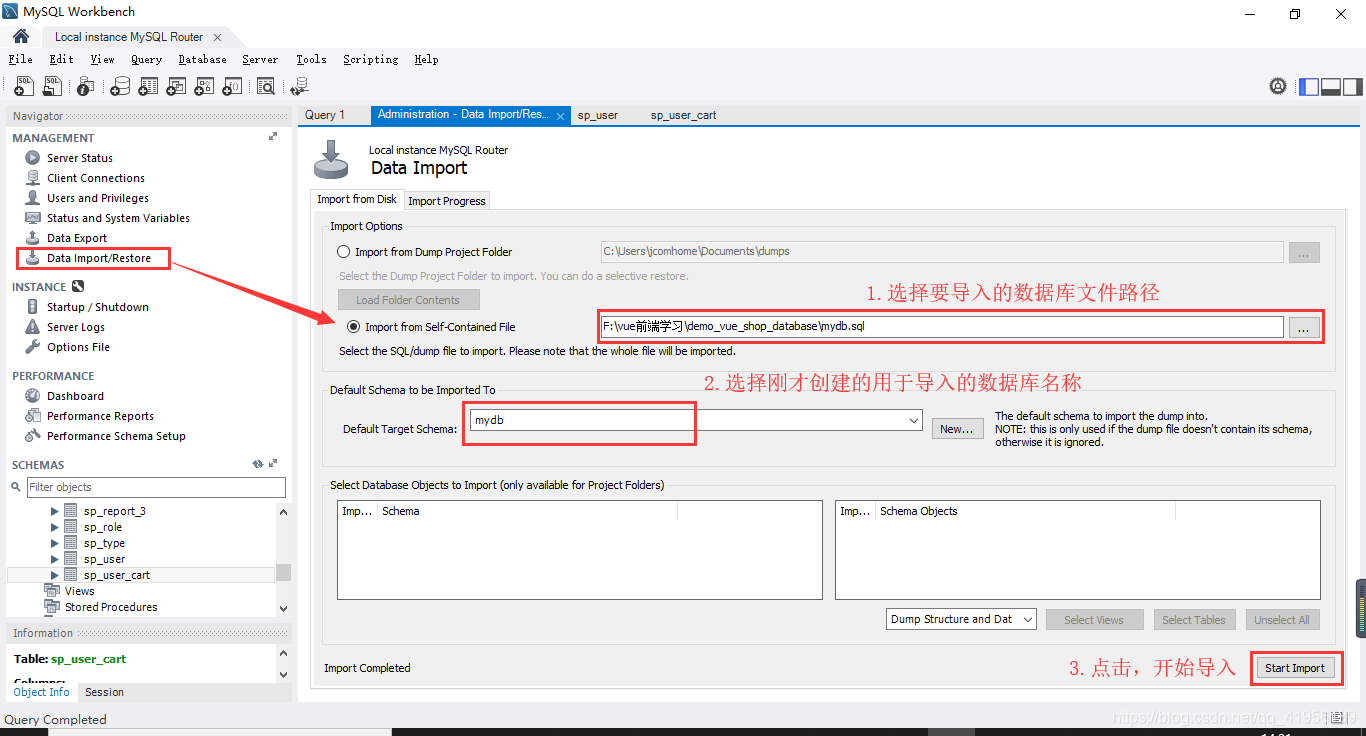
Task: Click the schema tree scrollbar thumb
Action: [284, 572]
